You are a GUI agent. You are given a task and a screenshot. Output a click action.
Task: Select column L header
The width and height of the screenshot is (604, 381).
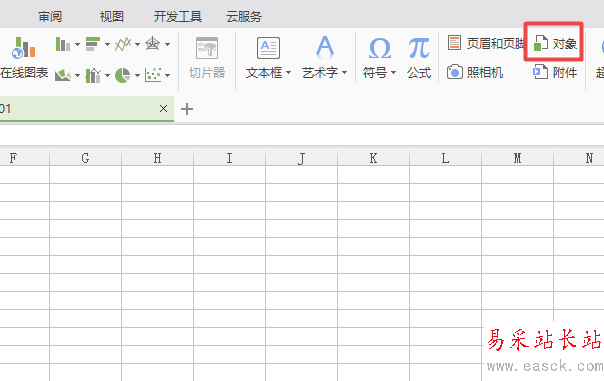coord(445,158)
